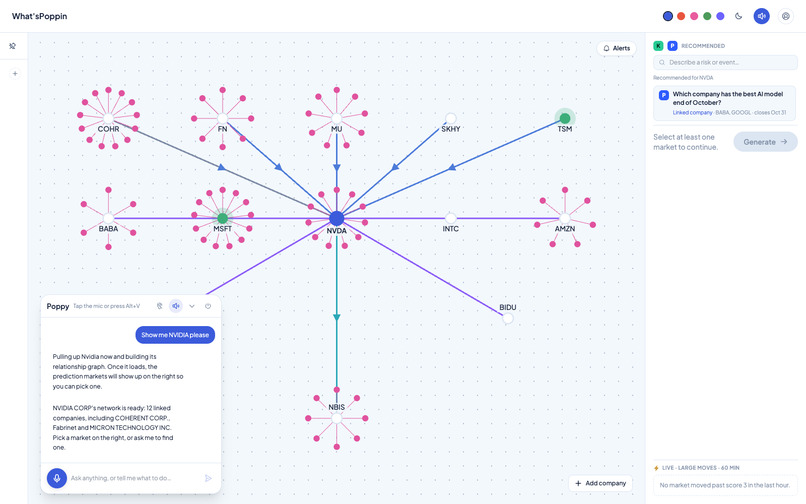Open the Alerts button
The image size is (806, 504).
pos(616,48)
